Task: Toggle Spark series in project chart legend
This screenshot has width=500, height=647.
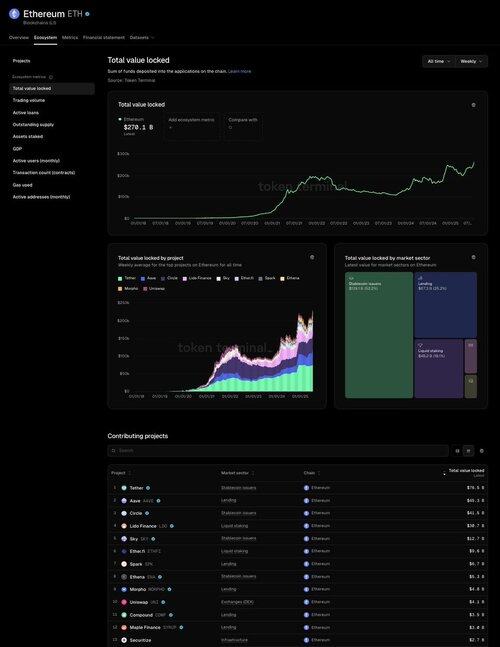Action: (x=267, y=279)
